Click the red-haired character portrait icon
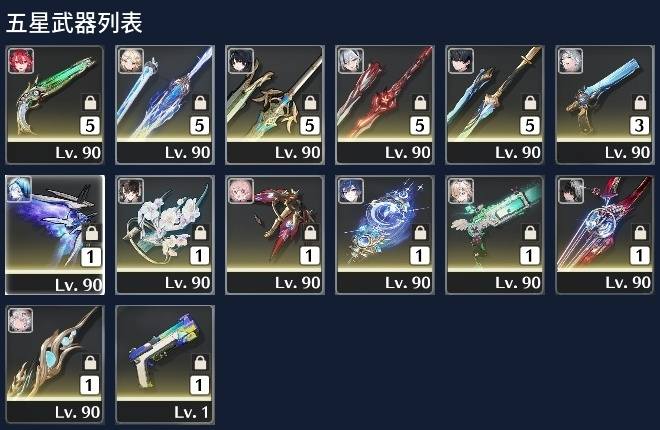 coord(21,61)
